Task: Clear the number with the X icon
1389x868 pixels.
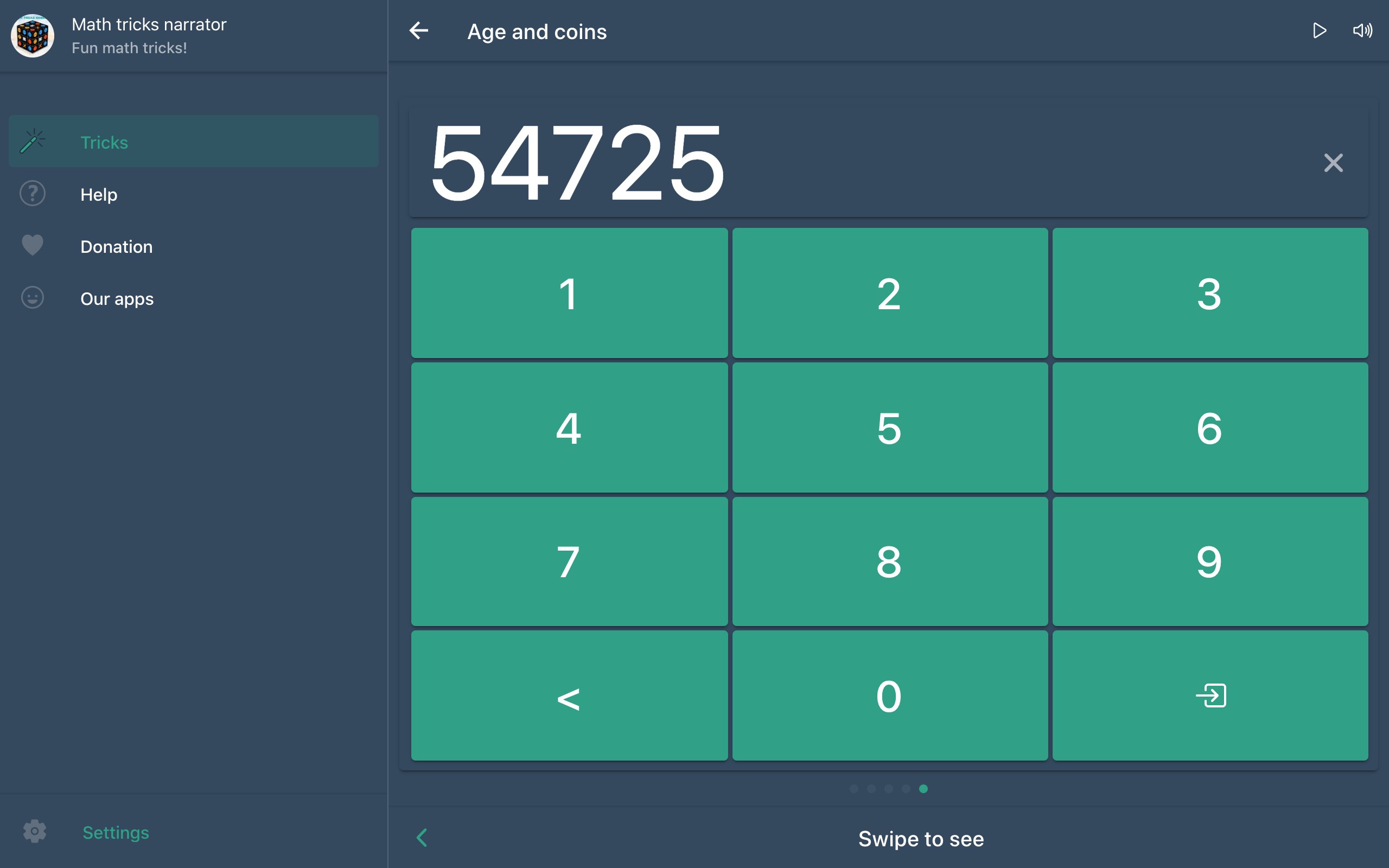Action: coord(1333,163)
